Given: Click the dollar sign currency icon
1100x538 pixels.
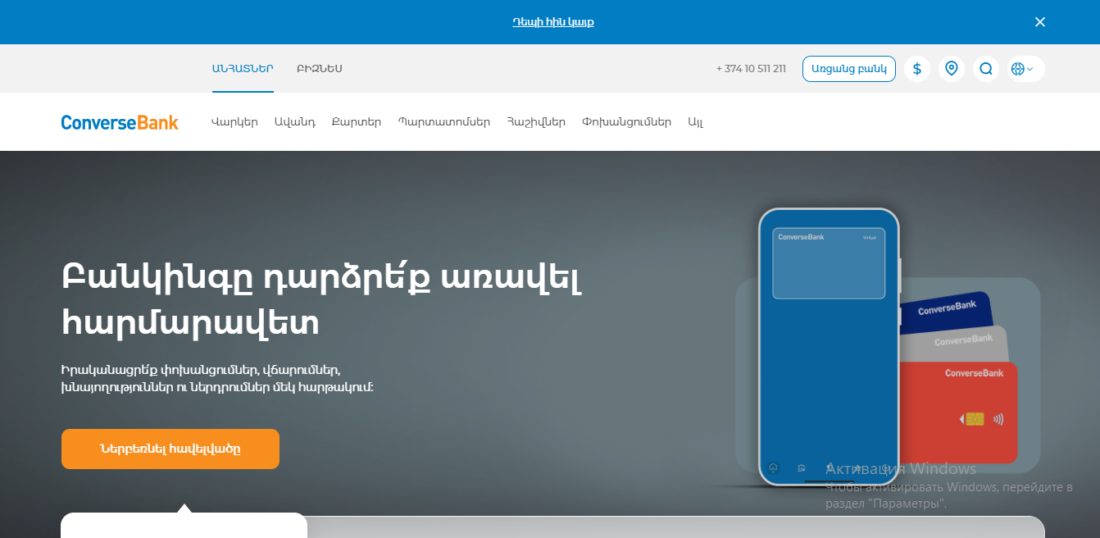Looking at the screenshot, I should (x=917, y=69).
